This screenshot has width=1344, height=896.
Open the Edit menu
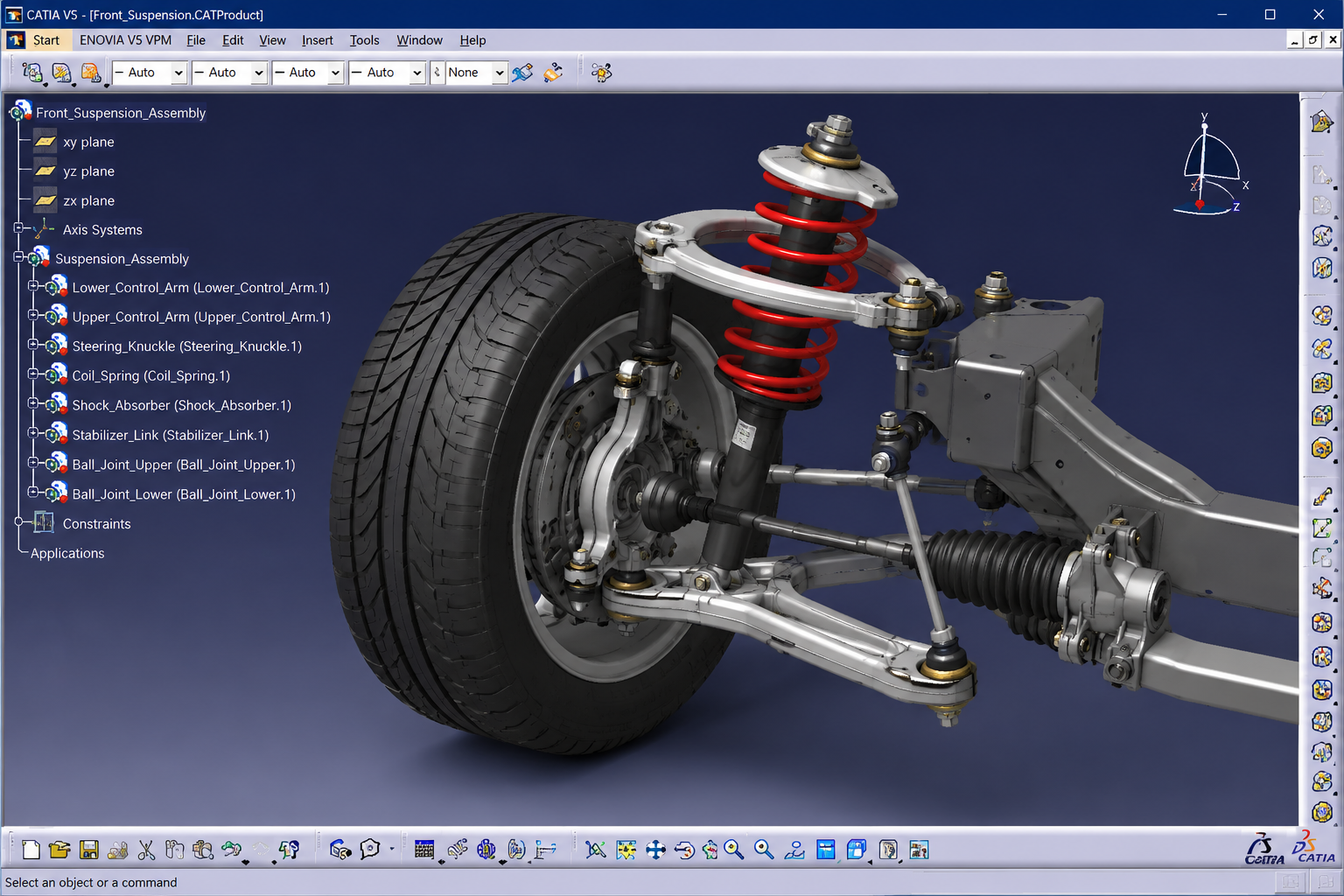coord(233,40)
